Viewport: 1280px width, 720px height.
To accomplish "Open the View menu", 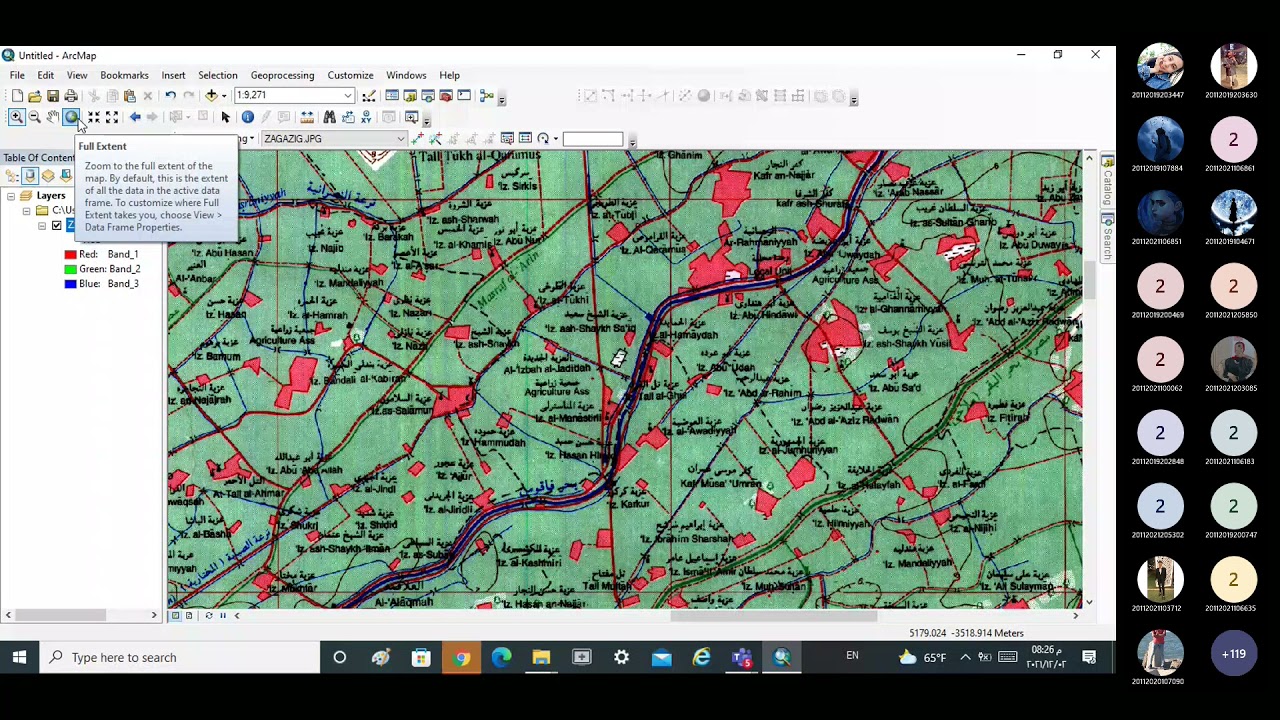I will coord(77,75).
